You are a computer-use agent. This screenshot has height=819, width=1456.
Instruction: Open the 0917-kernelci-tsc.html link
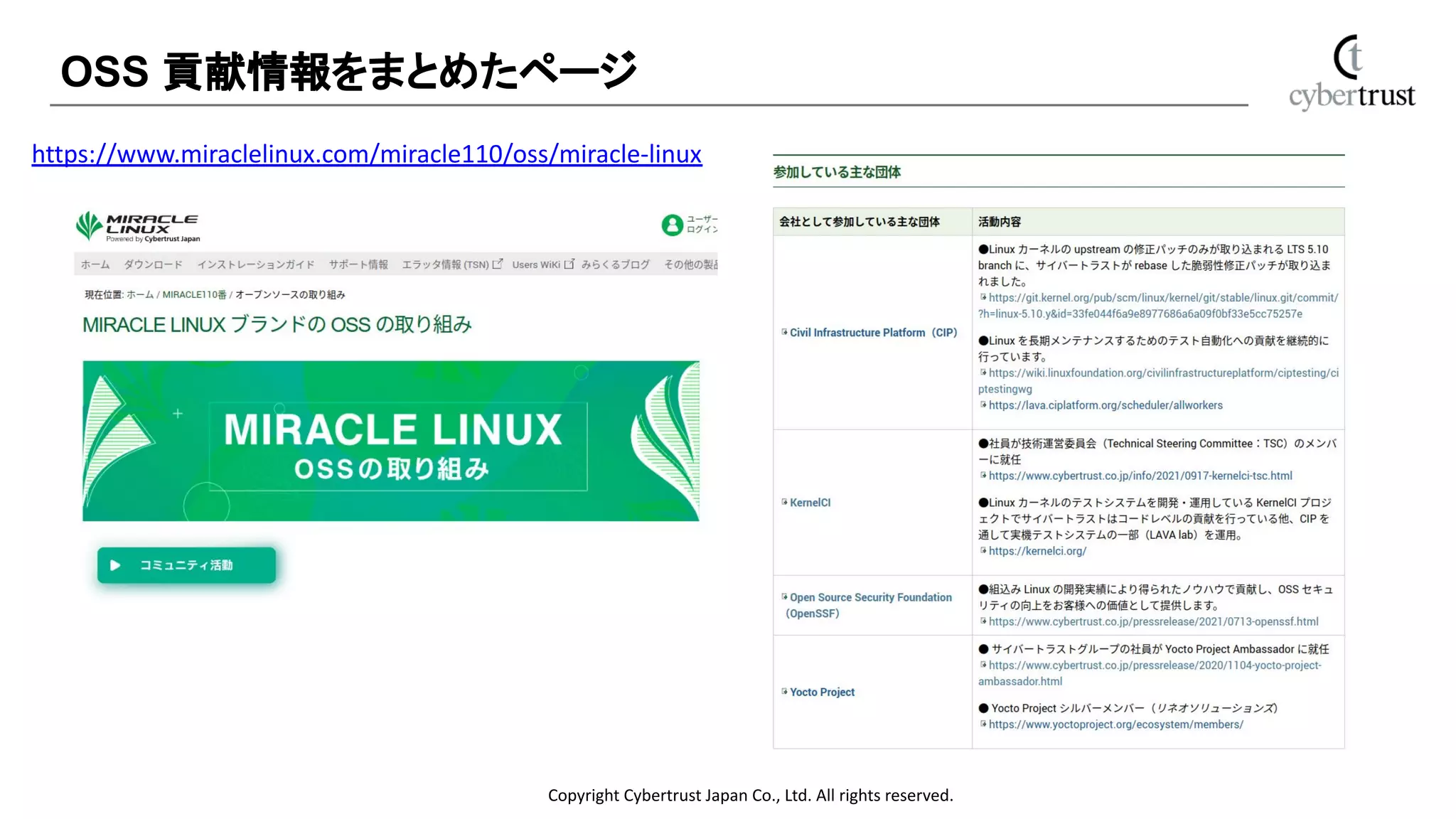click(x=1140, y=476)
